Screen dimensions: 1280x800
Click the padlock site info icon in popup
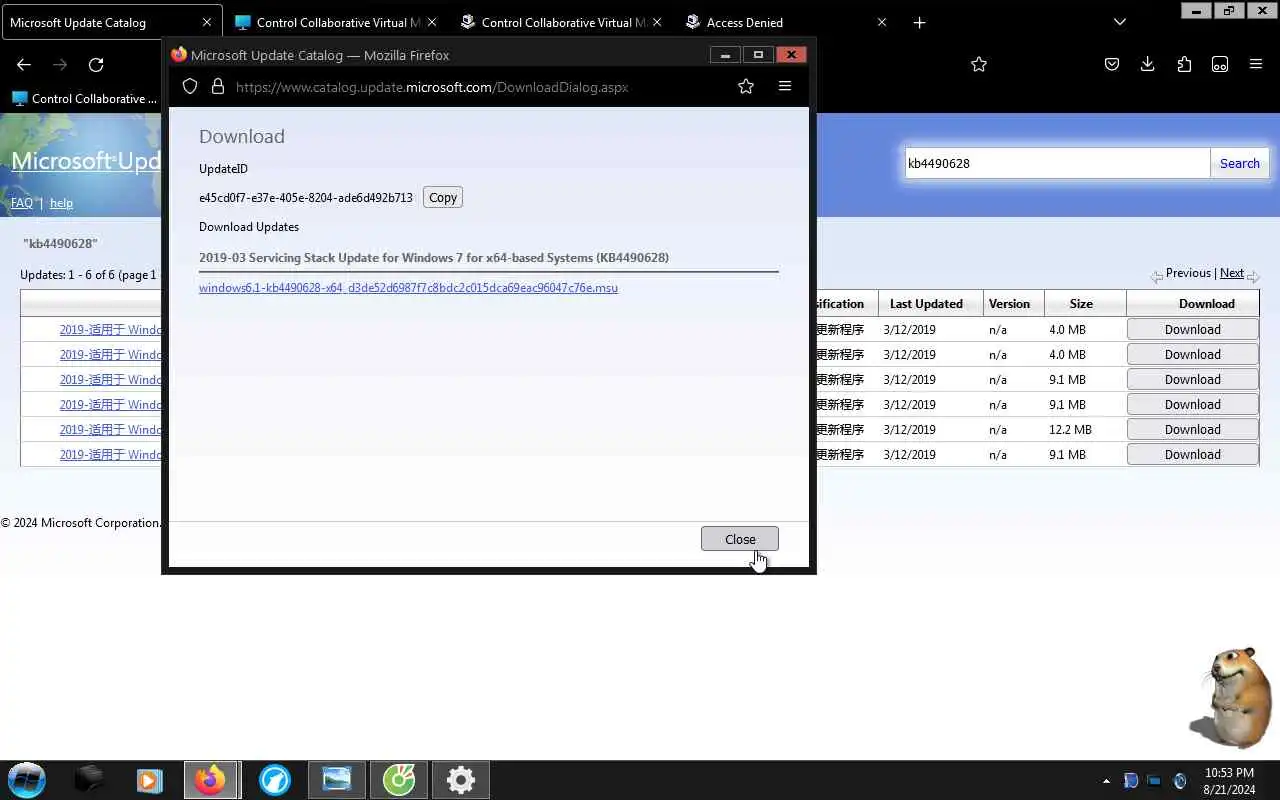(218, 87)
